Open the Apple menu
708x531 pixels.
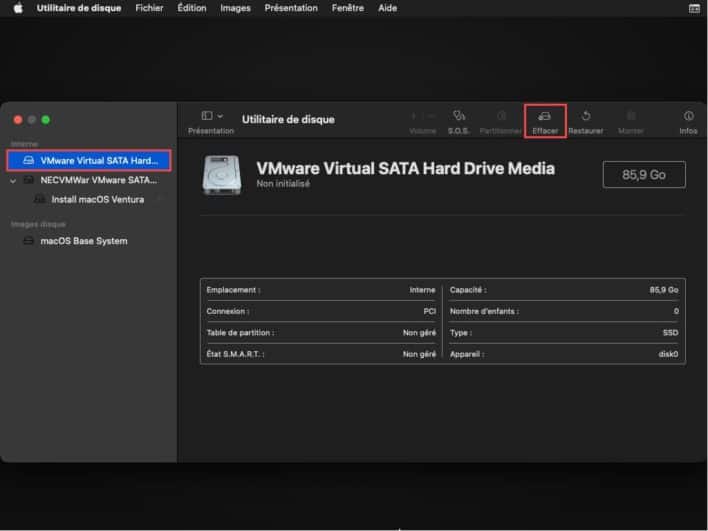17,8
